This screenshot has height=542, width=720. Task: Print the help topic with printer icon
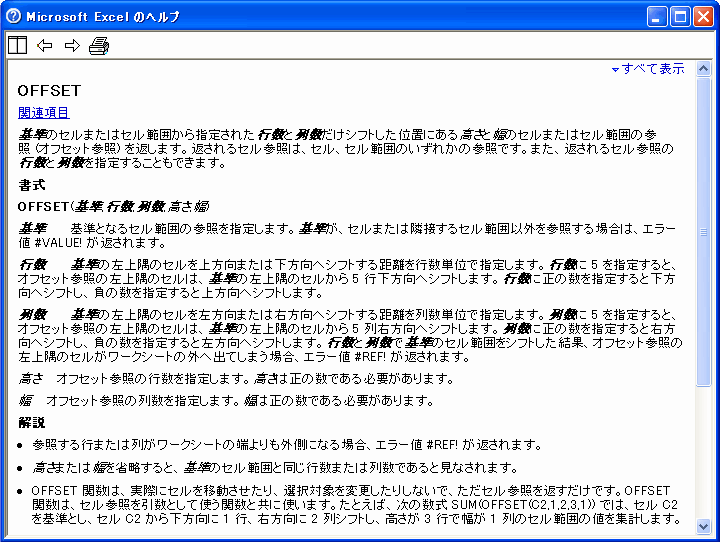point(99,45)
